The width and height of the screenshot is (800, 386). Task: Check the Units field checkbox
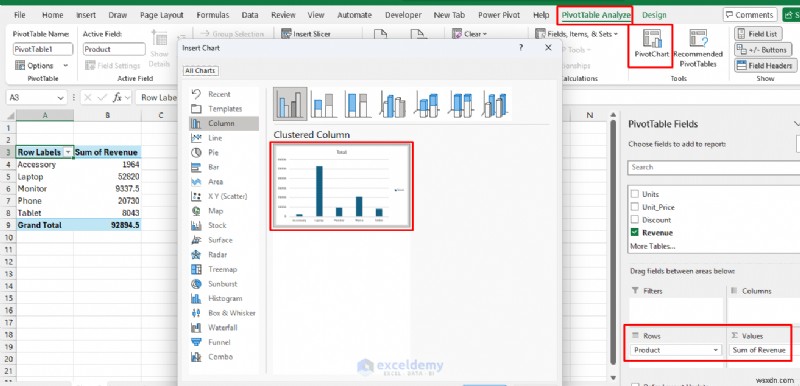tap(635, 194)
